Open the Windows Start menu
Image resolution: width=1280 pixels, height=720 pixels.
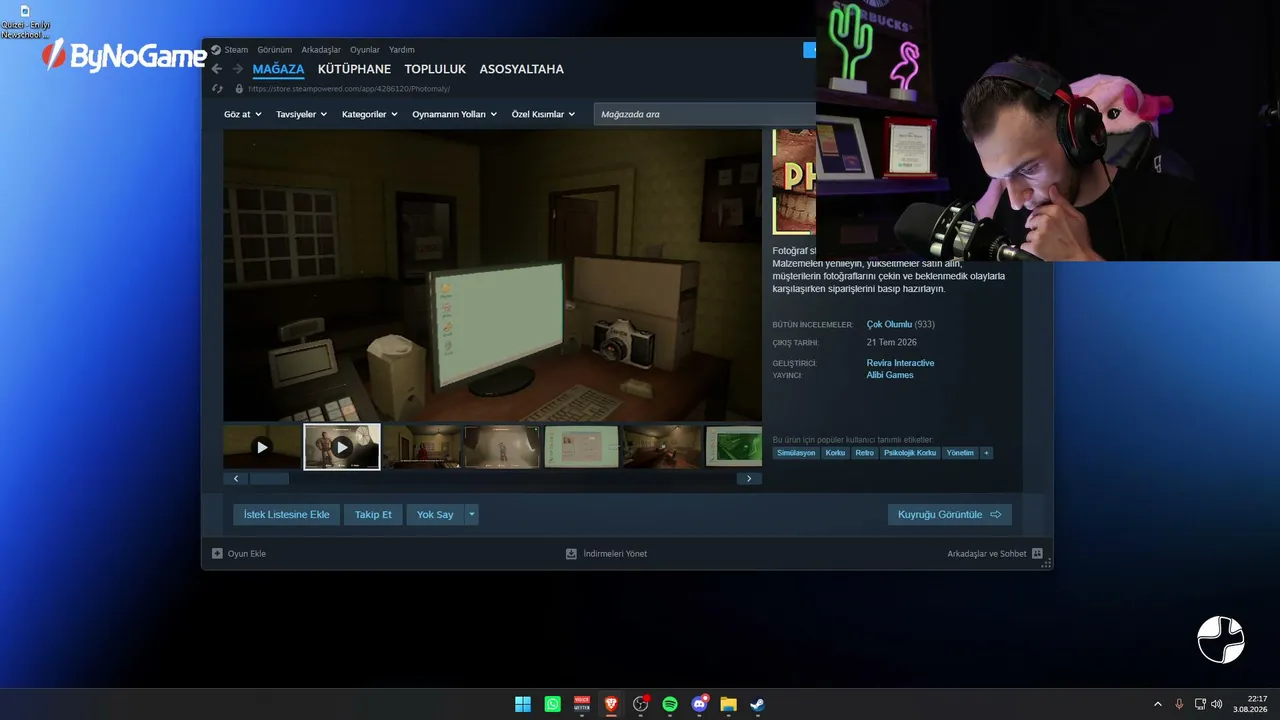(523, 704)
